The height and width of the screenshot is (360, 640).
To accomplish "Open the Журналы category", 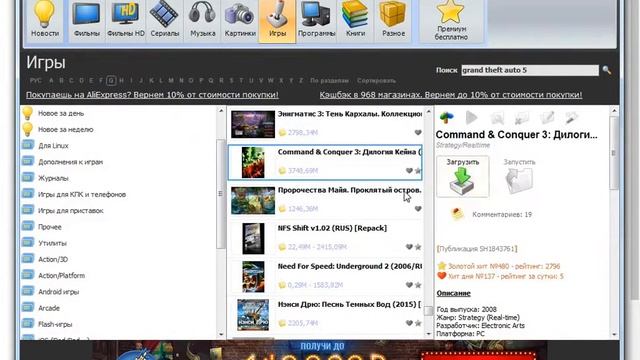I will [53, 178].
